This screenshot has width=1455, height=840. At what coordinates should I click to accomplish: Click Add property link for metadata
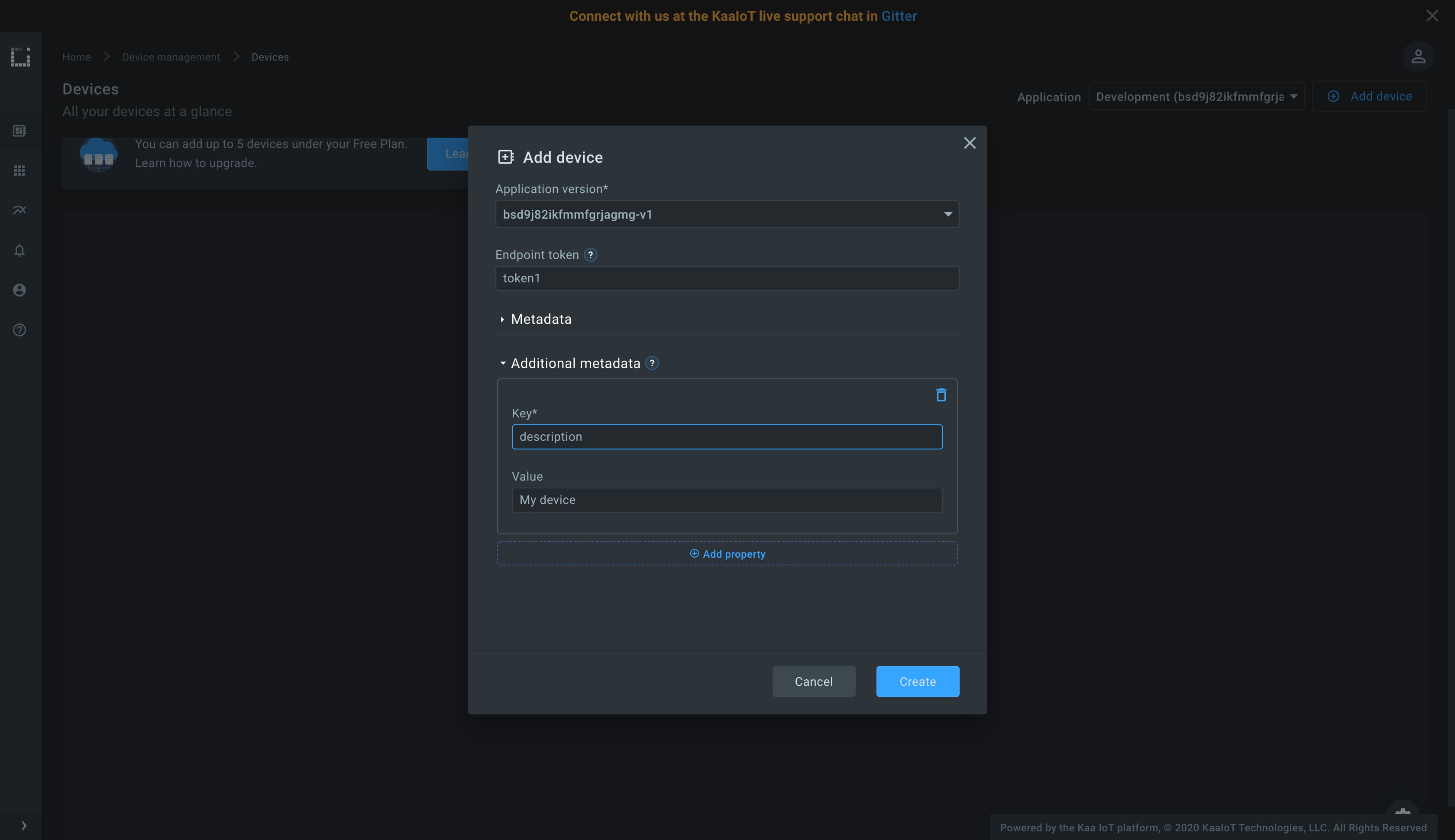pos(727,553)
